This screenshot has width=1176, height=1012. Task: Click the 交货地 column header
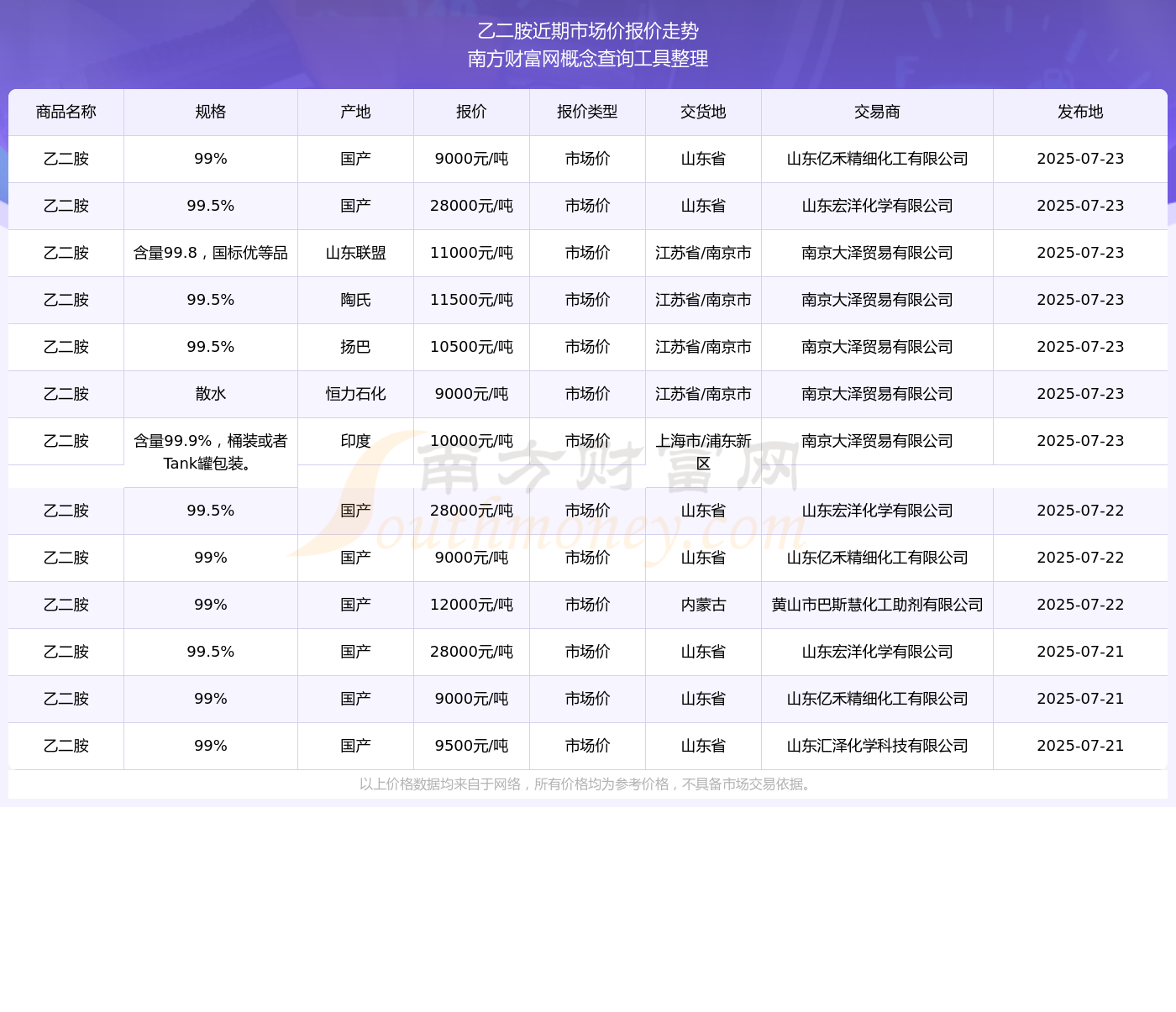coord(703,112)
